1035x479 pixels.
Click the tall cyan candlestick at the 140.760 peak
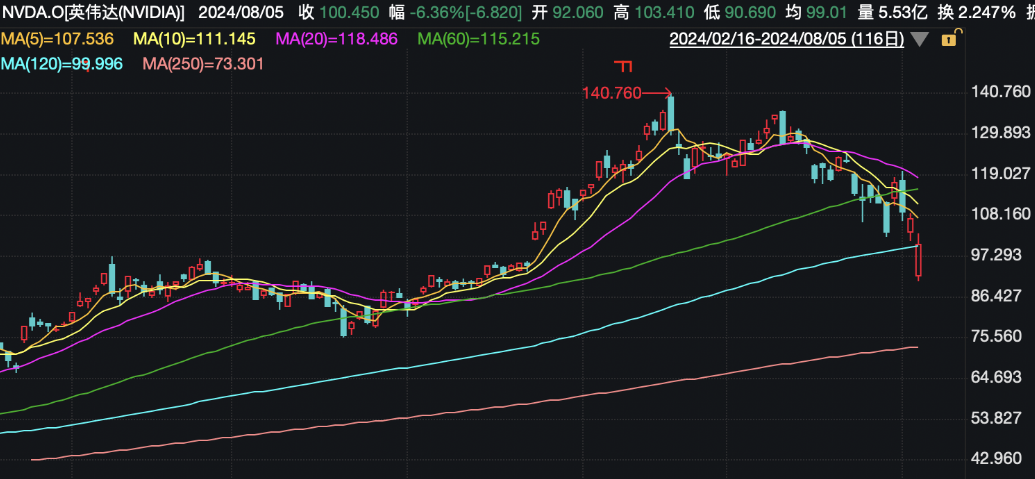pyautogui.click(x=671, y=113)
